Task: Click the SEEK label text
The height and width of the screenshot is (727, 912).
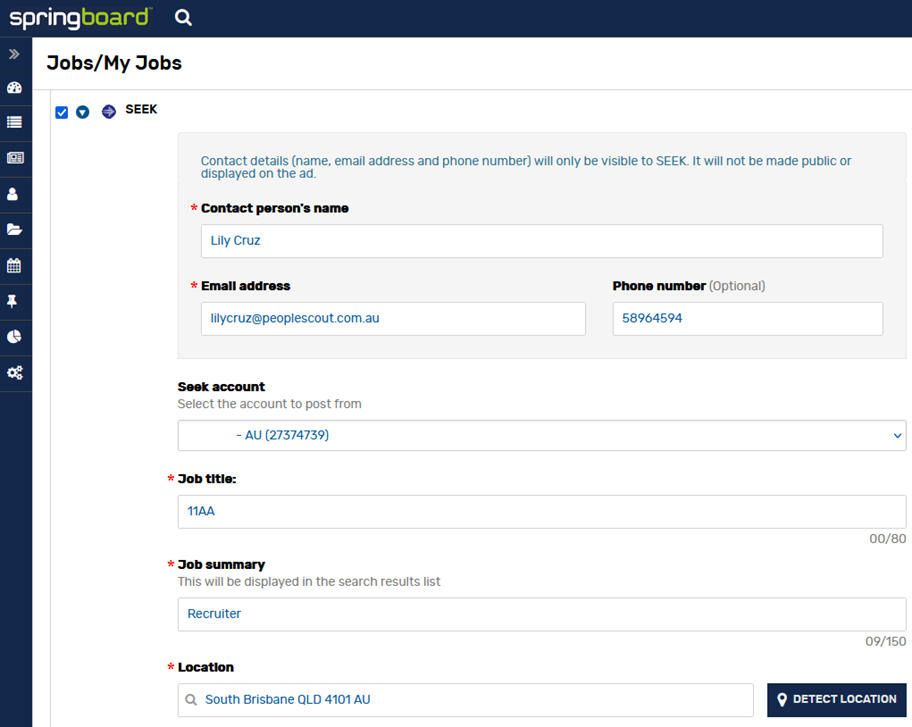Action: (x=141, y=109)
